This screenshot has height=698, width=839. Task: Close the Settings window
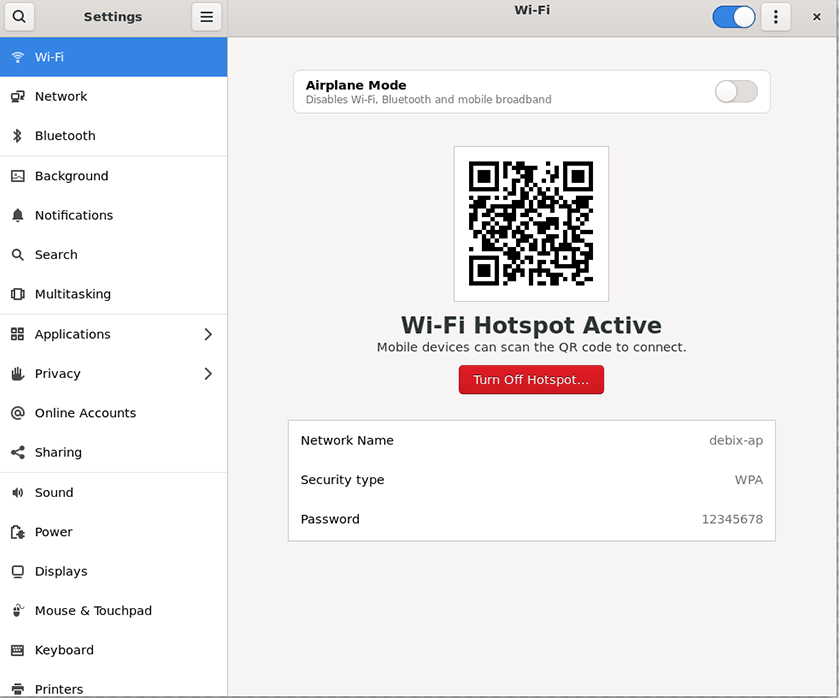click(817, 17)
